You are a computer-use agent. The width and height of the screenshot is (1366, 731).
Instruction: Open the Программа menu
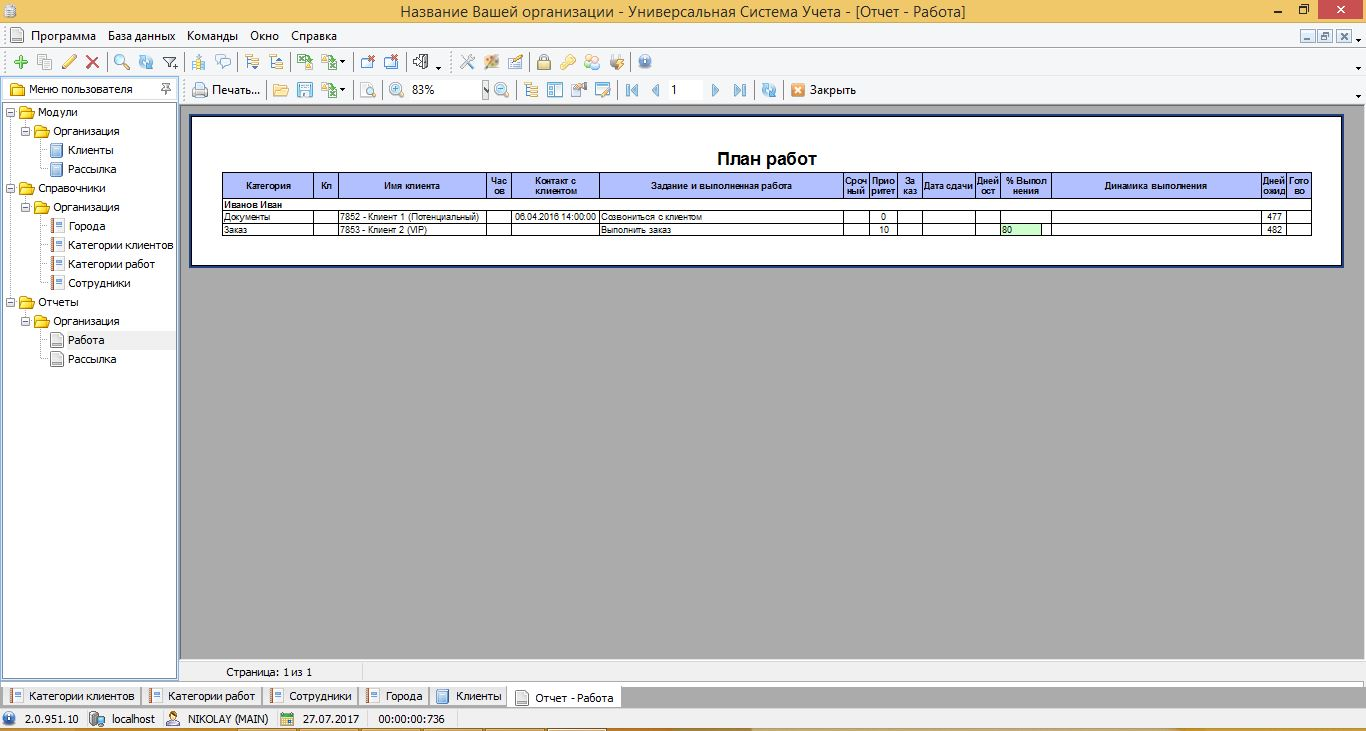[x=63, y=35]
